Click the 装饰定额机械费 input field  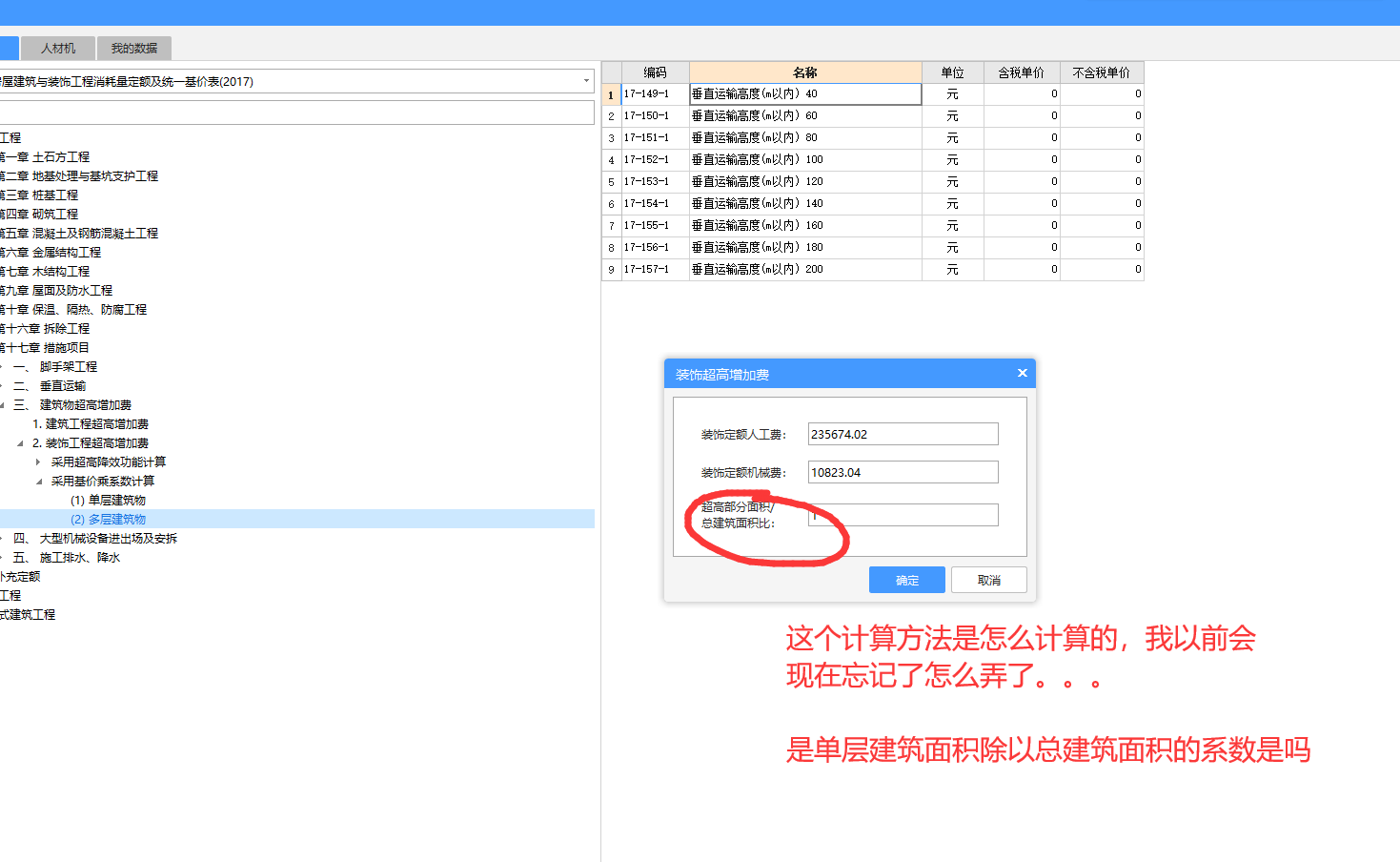[902, 471]
